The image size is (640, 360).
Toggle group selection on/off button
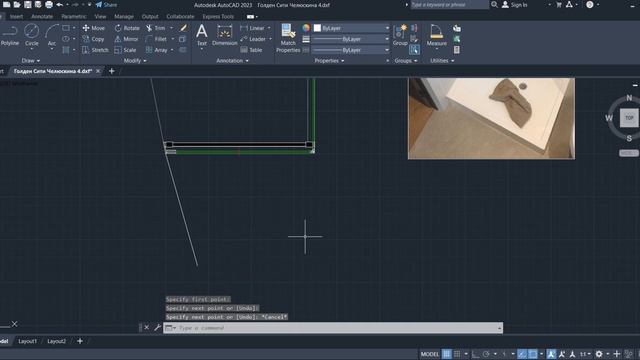[x=414, y=50]
